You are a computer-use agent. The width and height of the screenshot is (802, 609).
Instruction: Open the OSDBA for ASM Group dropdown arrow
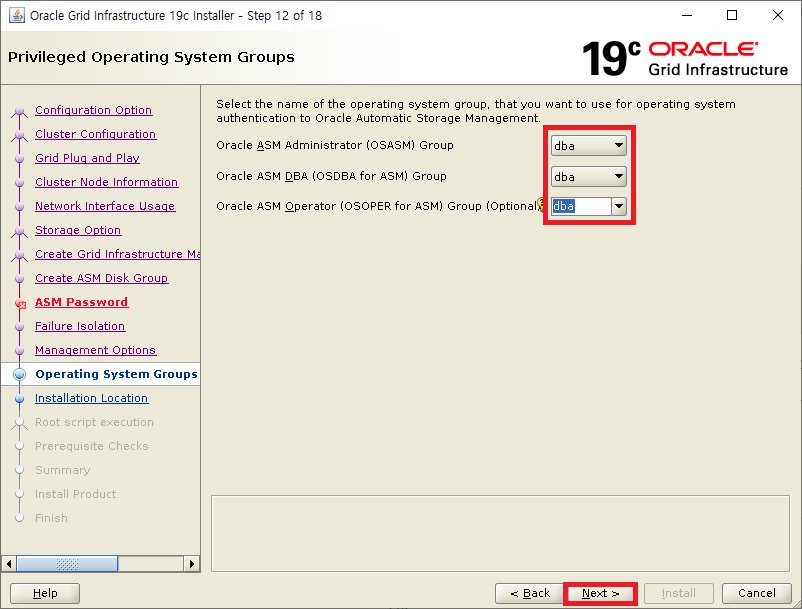(x=618, y=176)
